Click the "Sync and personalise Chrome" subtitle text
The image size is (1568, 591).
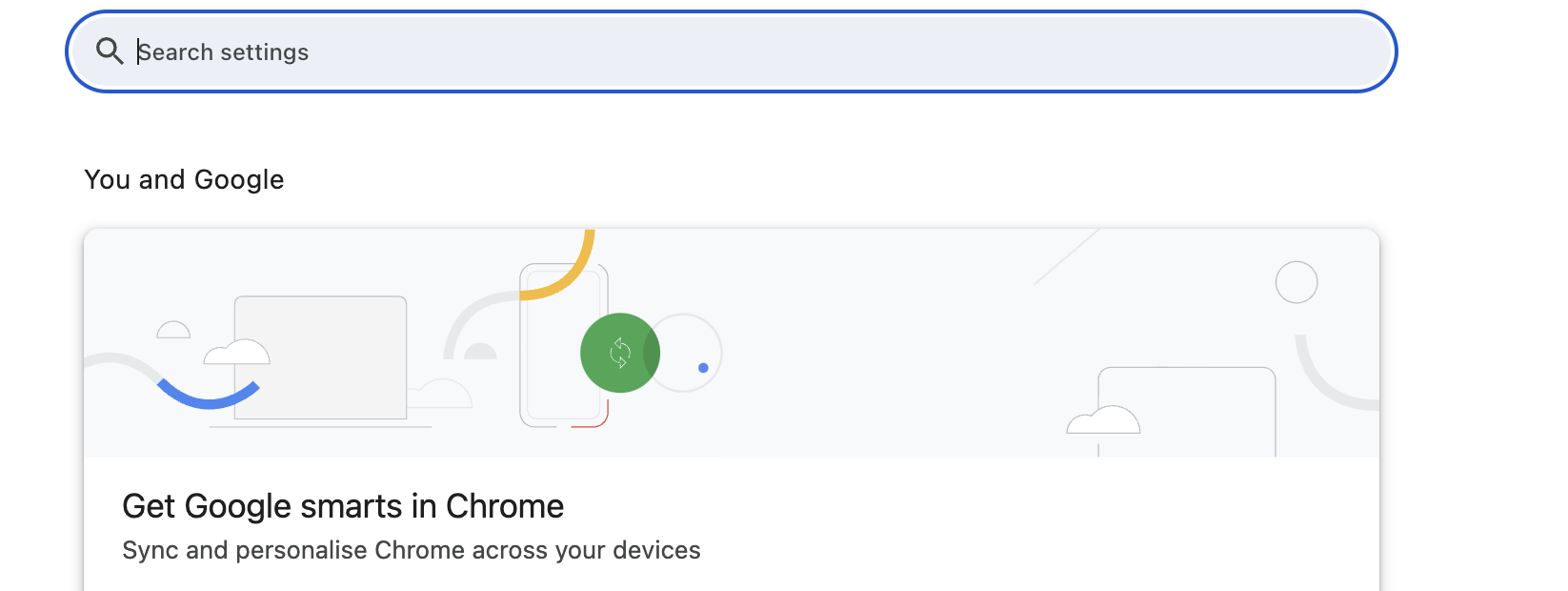[411, 550]
